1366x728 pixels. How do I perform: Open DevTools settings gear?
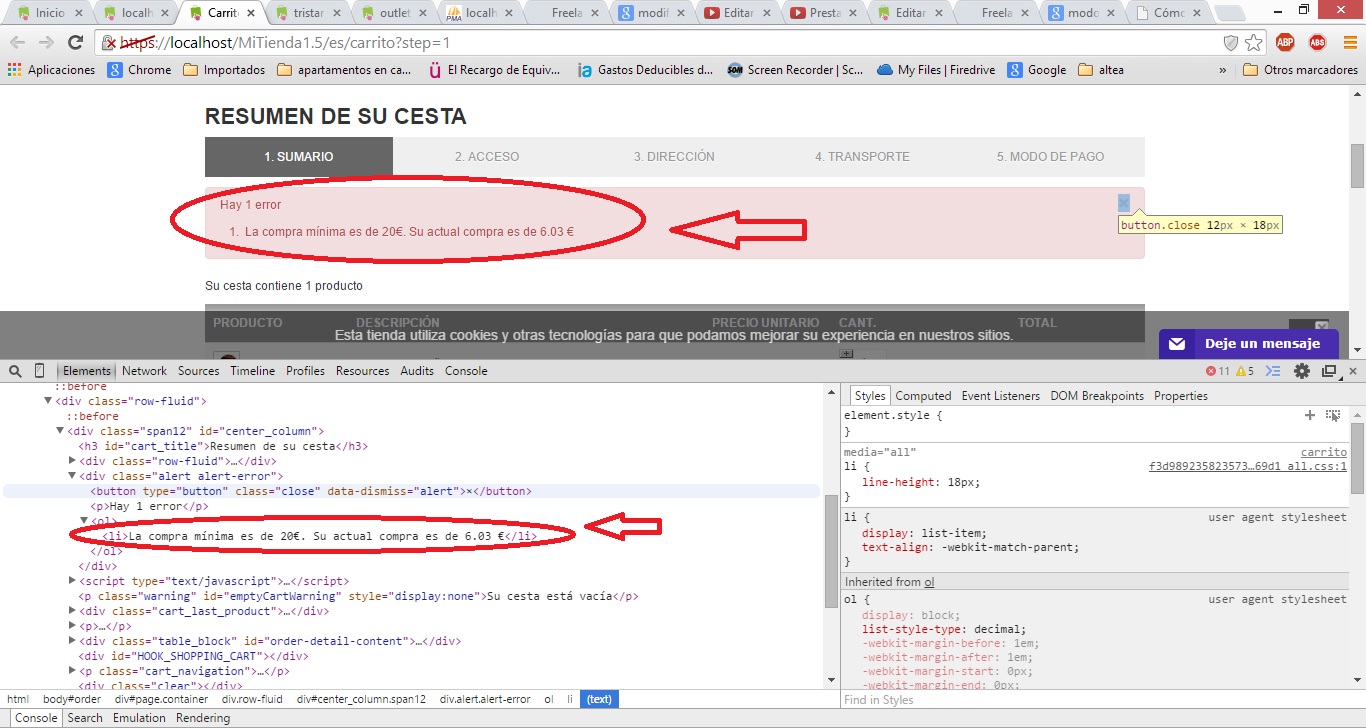(x=1302, y=371)
